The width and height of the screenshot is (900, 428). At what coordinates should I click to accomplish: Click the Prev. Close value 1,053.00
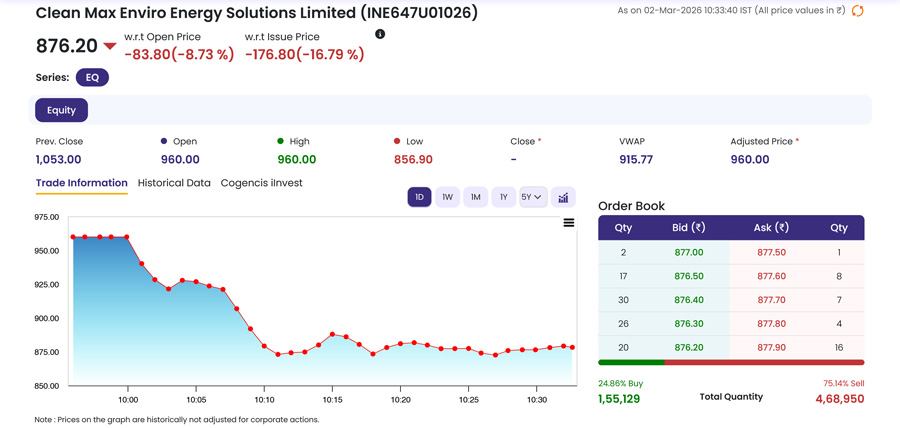coord(59,159)
